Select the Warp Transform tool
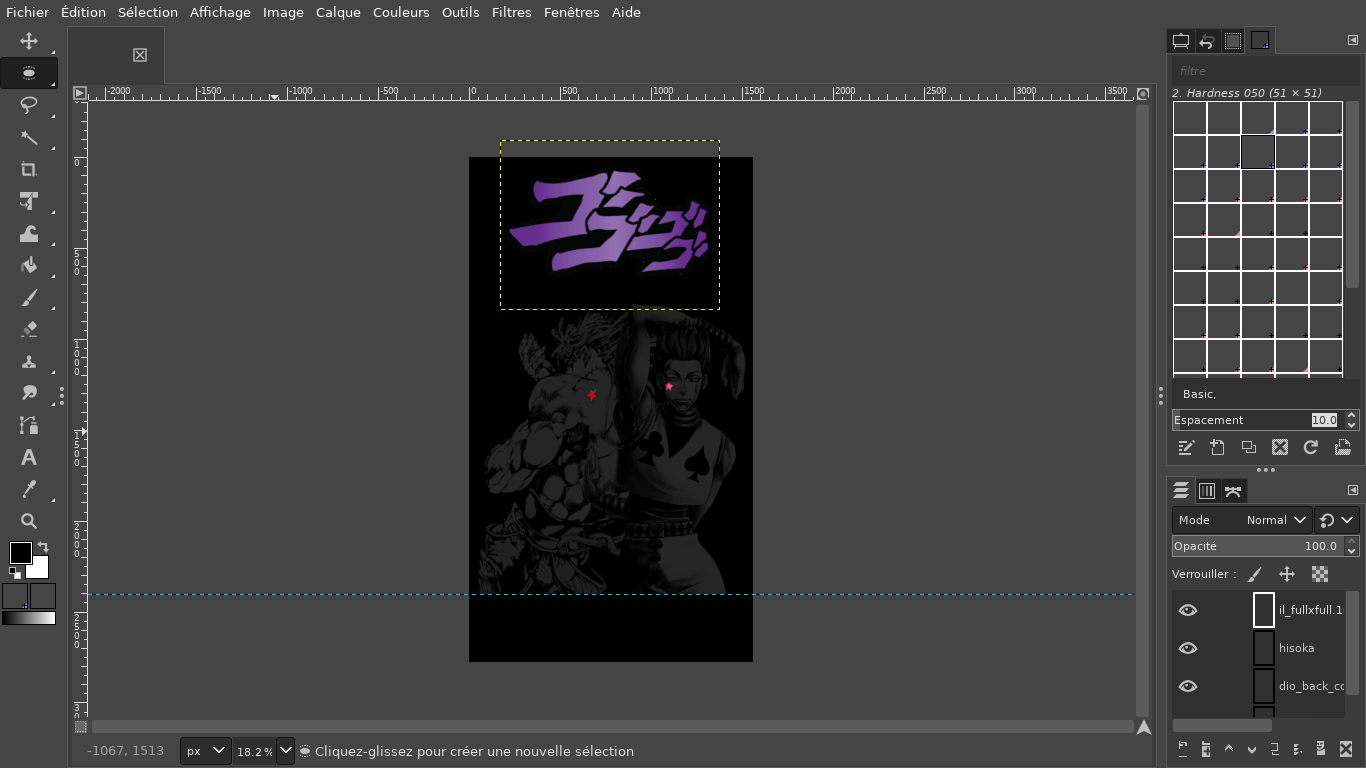This screenshot has width=1366, height=768. (29, 233)
